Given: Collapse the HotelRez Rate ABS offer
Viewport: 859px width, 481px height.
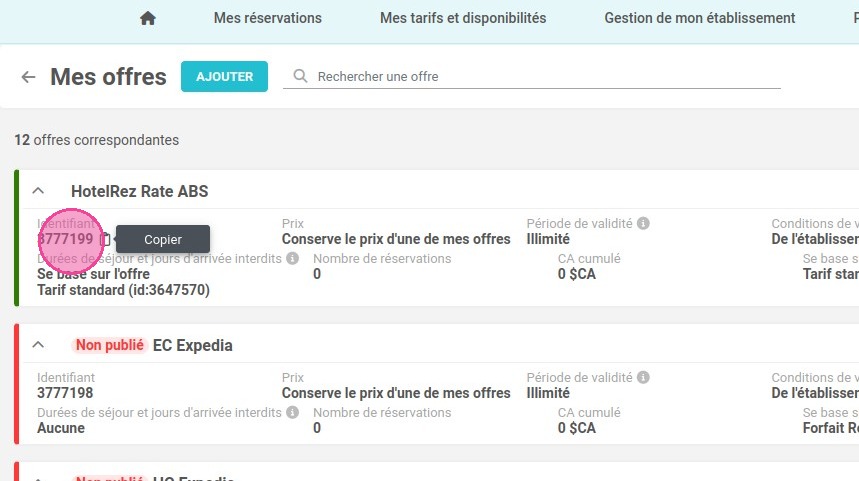Looking at the screenshot, I should [x=38, y=191].
